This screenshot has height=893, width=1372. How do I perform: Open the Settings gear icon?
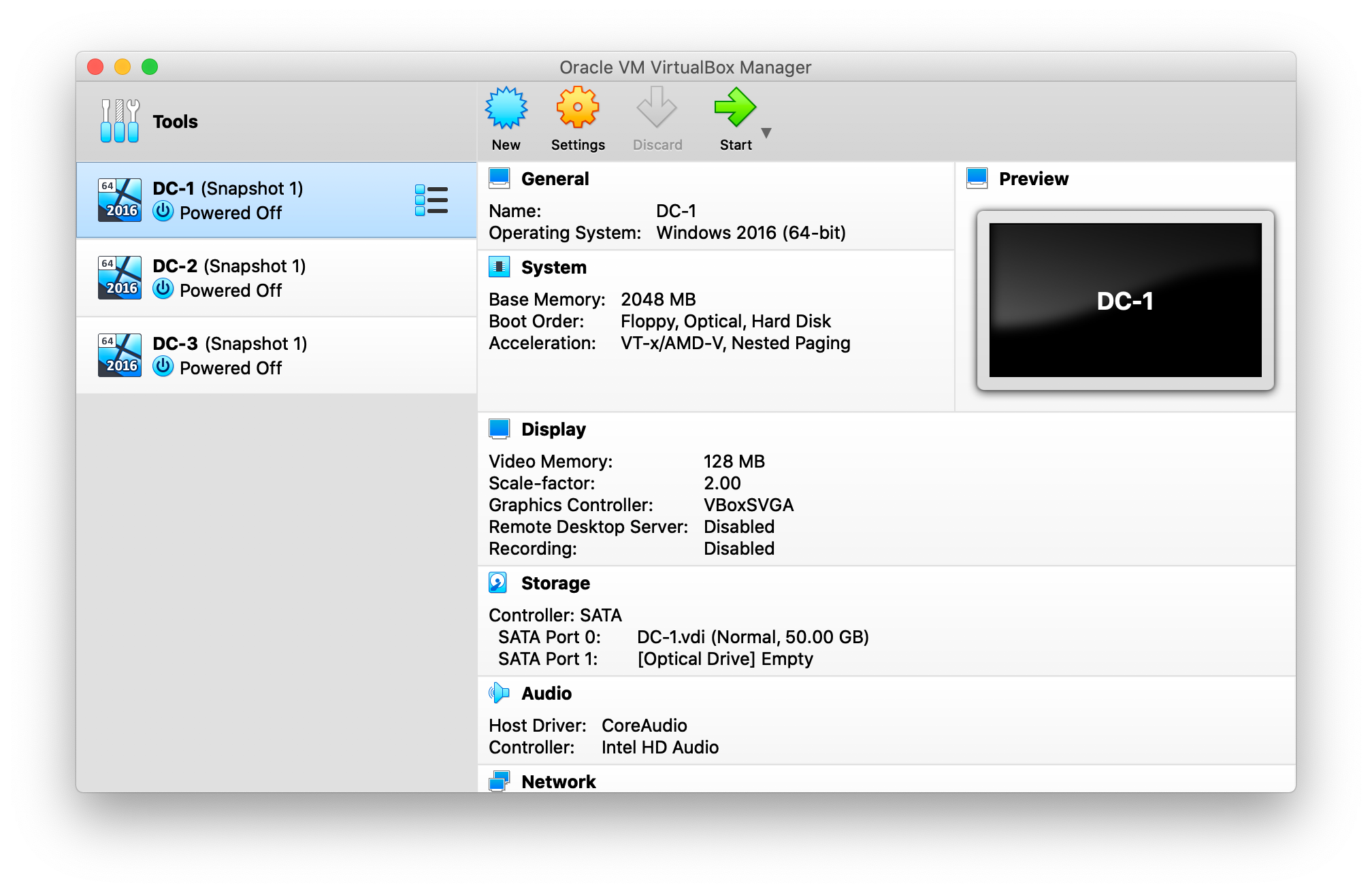(577, 108)
